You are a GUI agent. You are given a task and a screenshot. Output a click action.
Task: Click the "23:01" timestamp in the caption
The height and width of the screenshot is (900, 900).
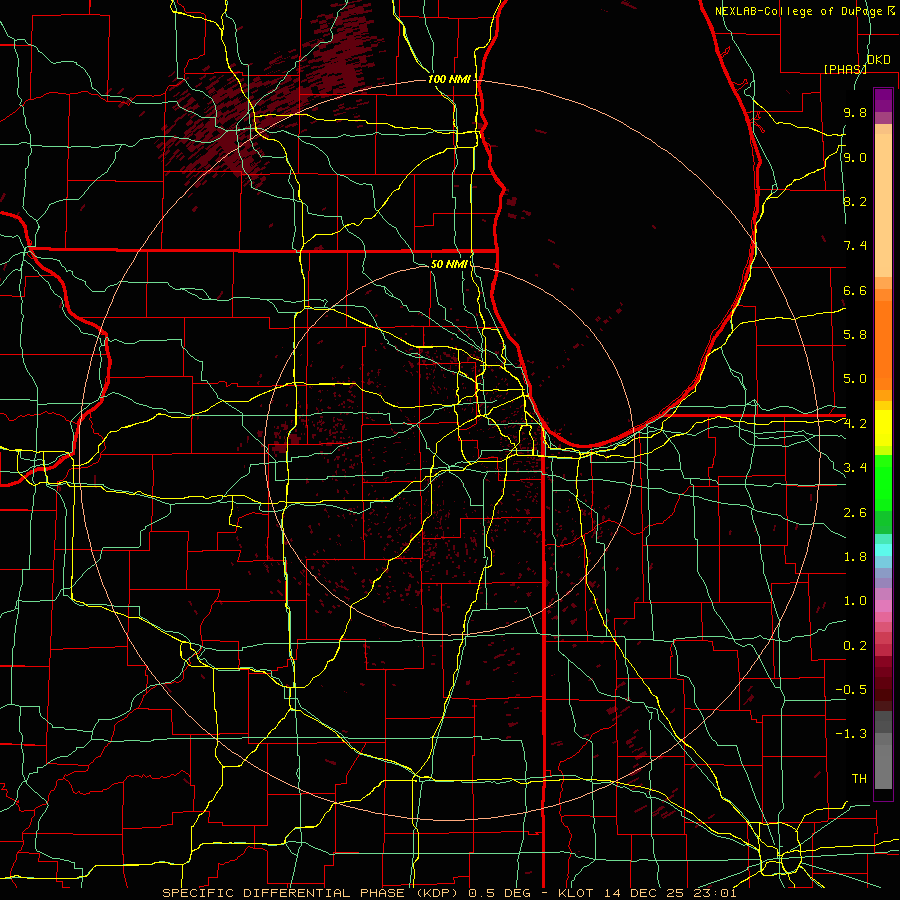(x=714, y=893)
